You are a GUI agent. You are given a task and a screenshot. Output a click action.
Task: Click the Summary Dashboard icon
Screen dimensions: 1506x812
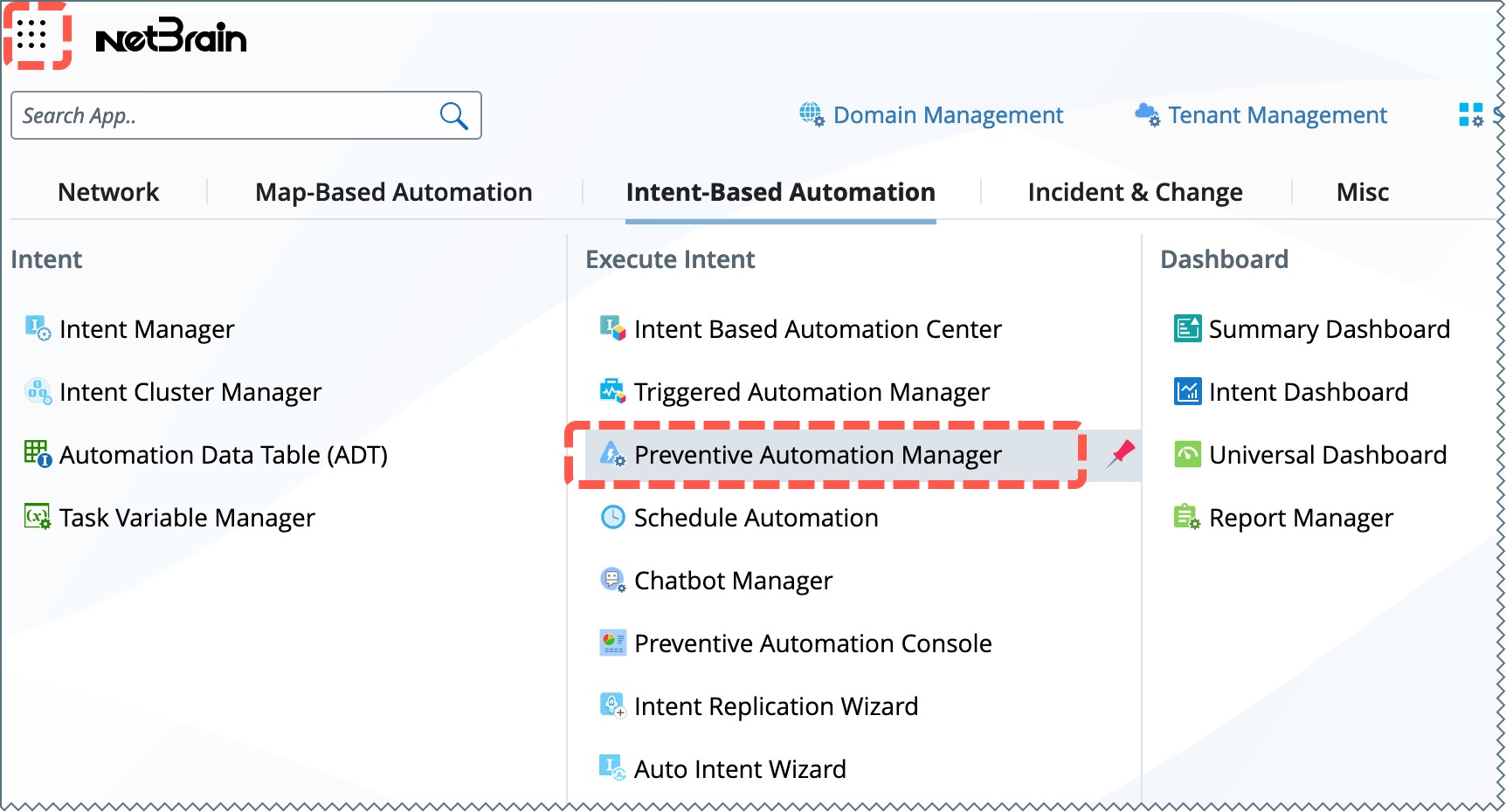[1187, 328]
